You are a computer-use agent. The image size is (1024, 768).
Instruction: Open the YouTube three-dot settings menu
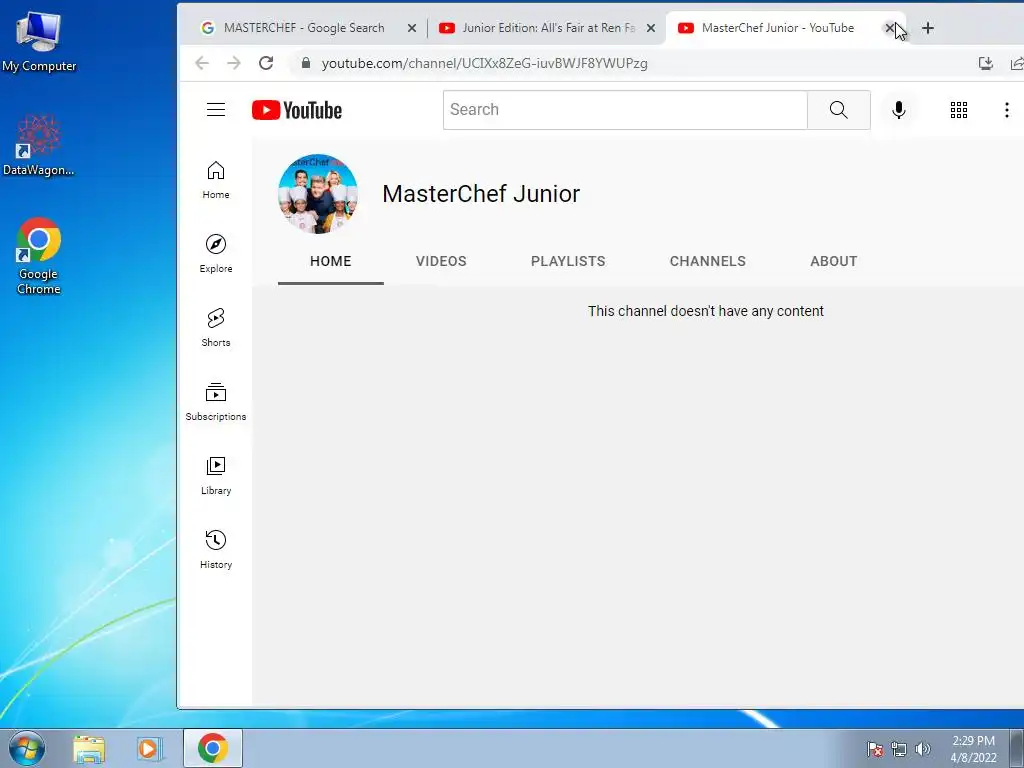click(x=1006, y=110)
